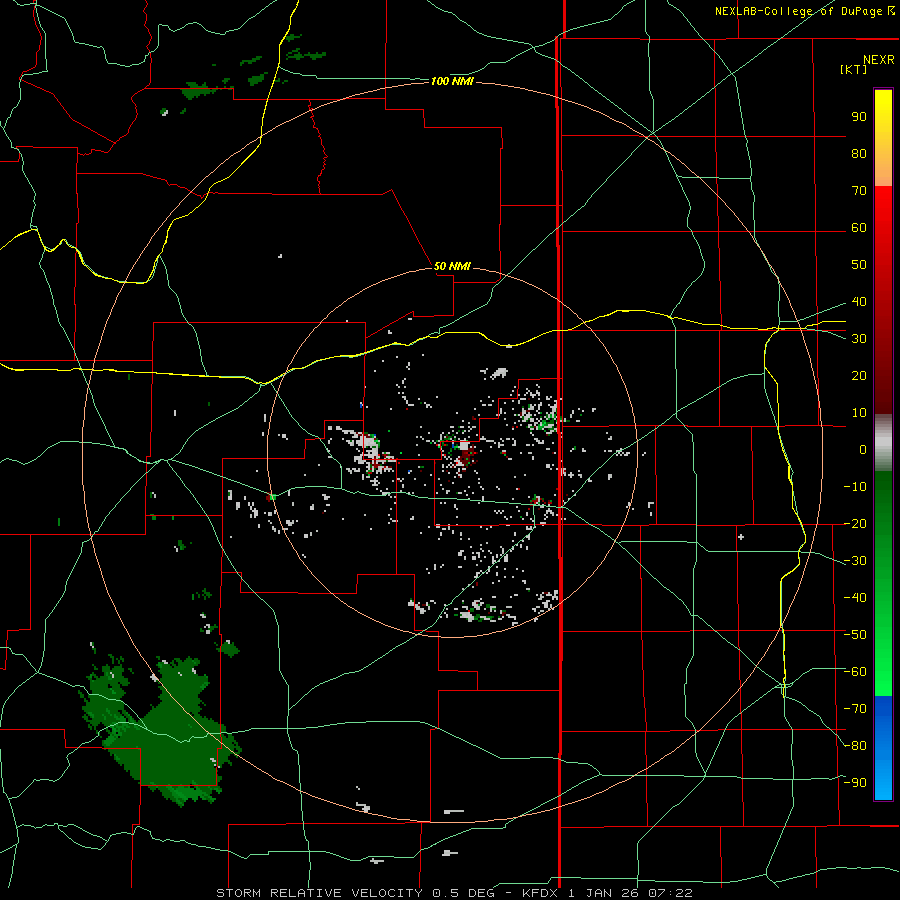Click the gray zero-velocity segment of color bar

coord(883,443)
